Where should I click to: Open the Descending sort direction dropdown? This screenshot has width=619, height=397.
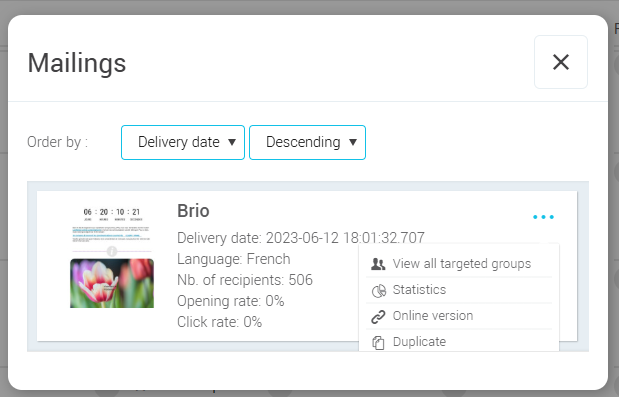308,142
